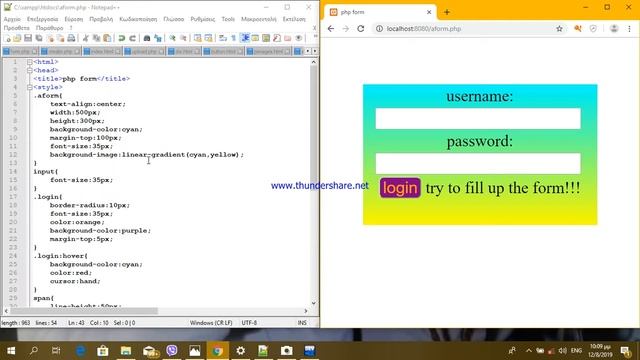Save the current file with the Save icon
The height and width of the screenshot is (360, 640).
28,38
